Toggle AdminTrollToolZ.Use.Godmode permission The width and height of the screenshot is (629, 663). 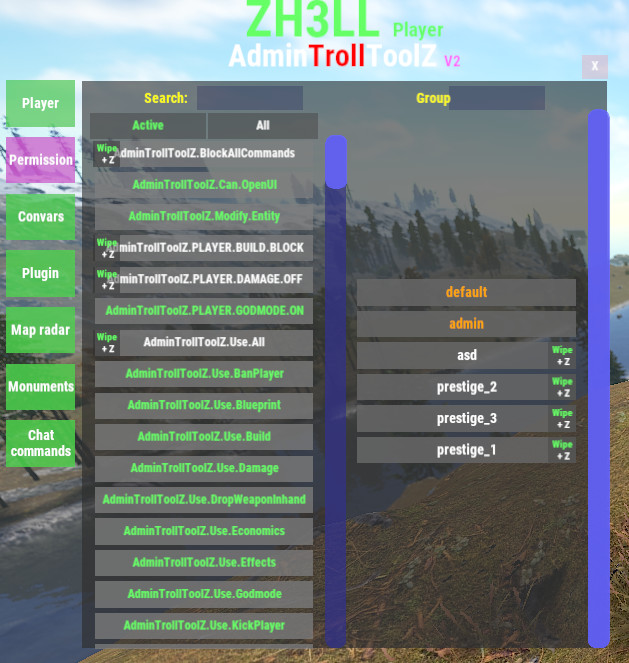pos(204,595)
